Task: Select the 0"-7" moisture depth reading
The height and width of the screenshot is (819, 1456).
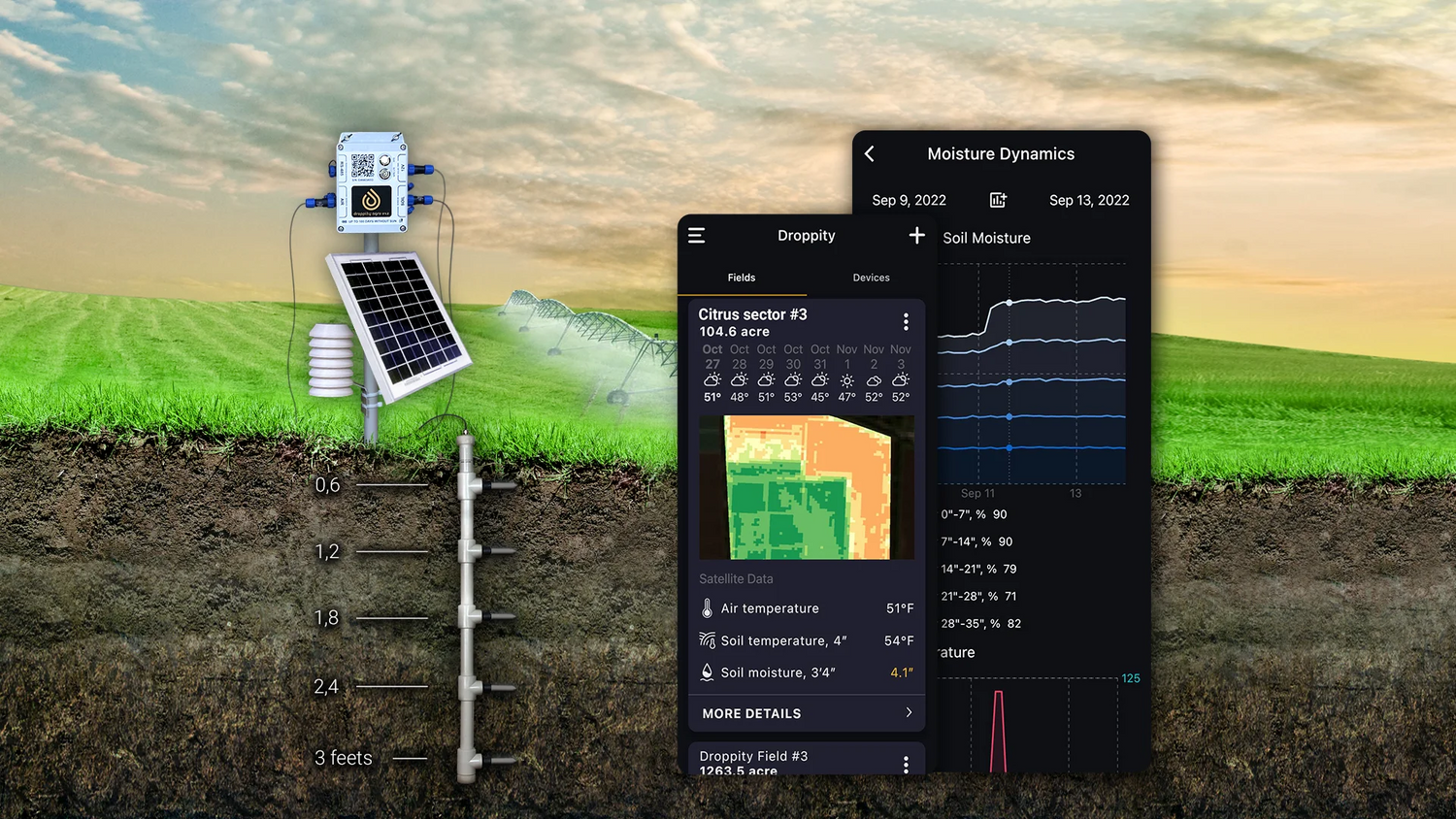Action: click(x=975, y=514)
